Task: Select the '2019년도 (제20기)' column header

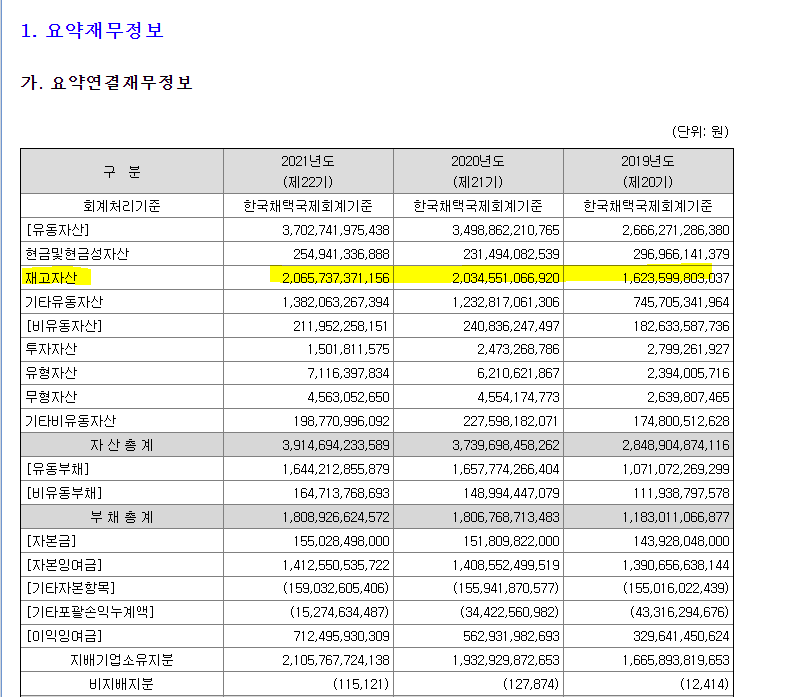Action: [x=648, y=171]
